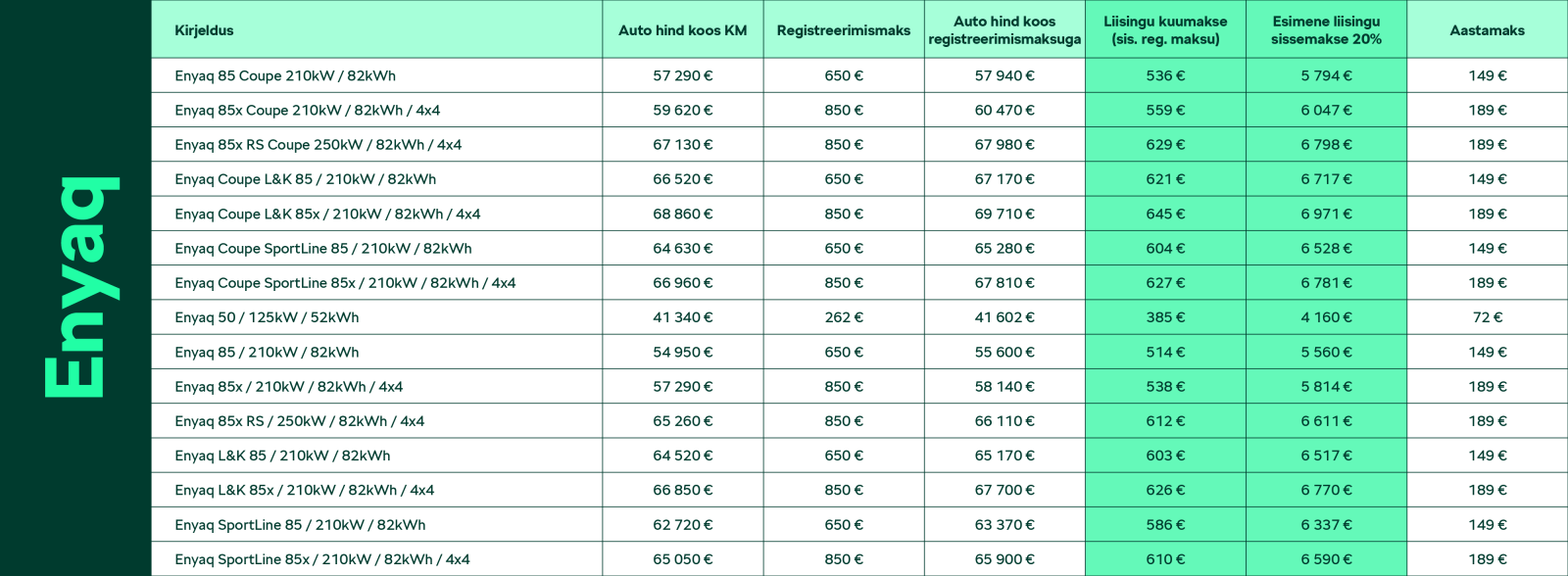Click the Liisingu kuumakse header cell
This screenshot has width=1568, height=576.
click(1165, 29)
